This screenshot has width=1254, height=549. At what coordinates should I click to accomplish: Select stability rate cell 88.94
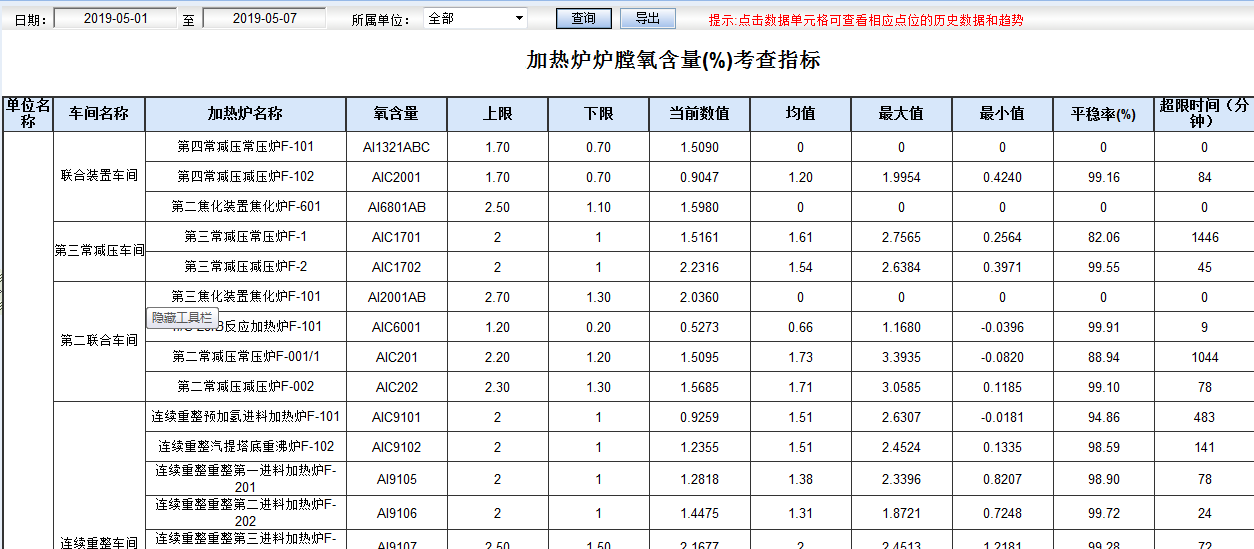[1103, 357]
